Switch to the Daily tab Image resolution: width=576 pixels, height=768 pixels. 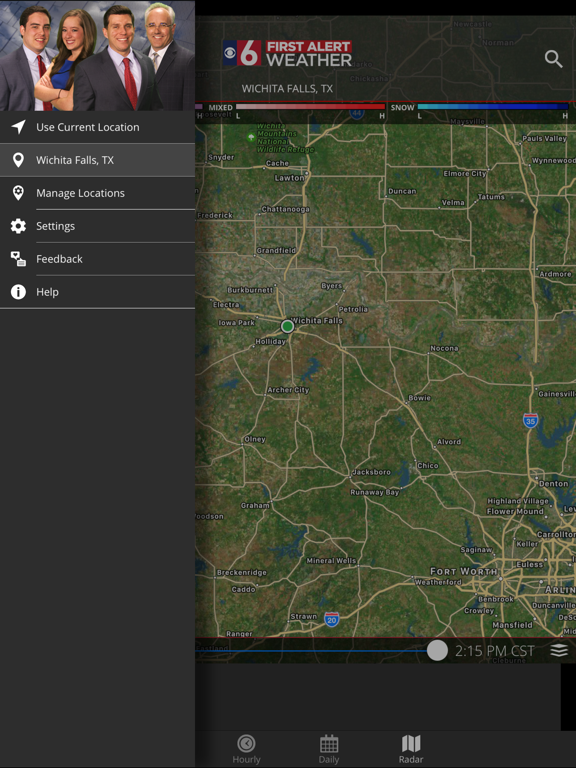coord(329,749)
